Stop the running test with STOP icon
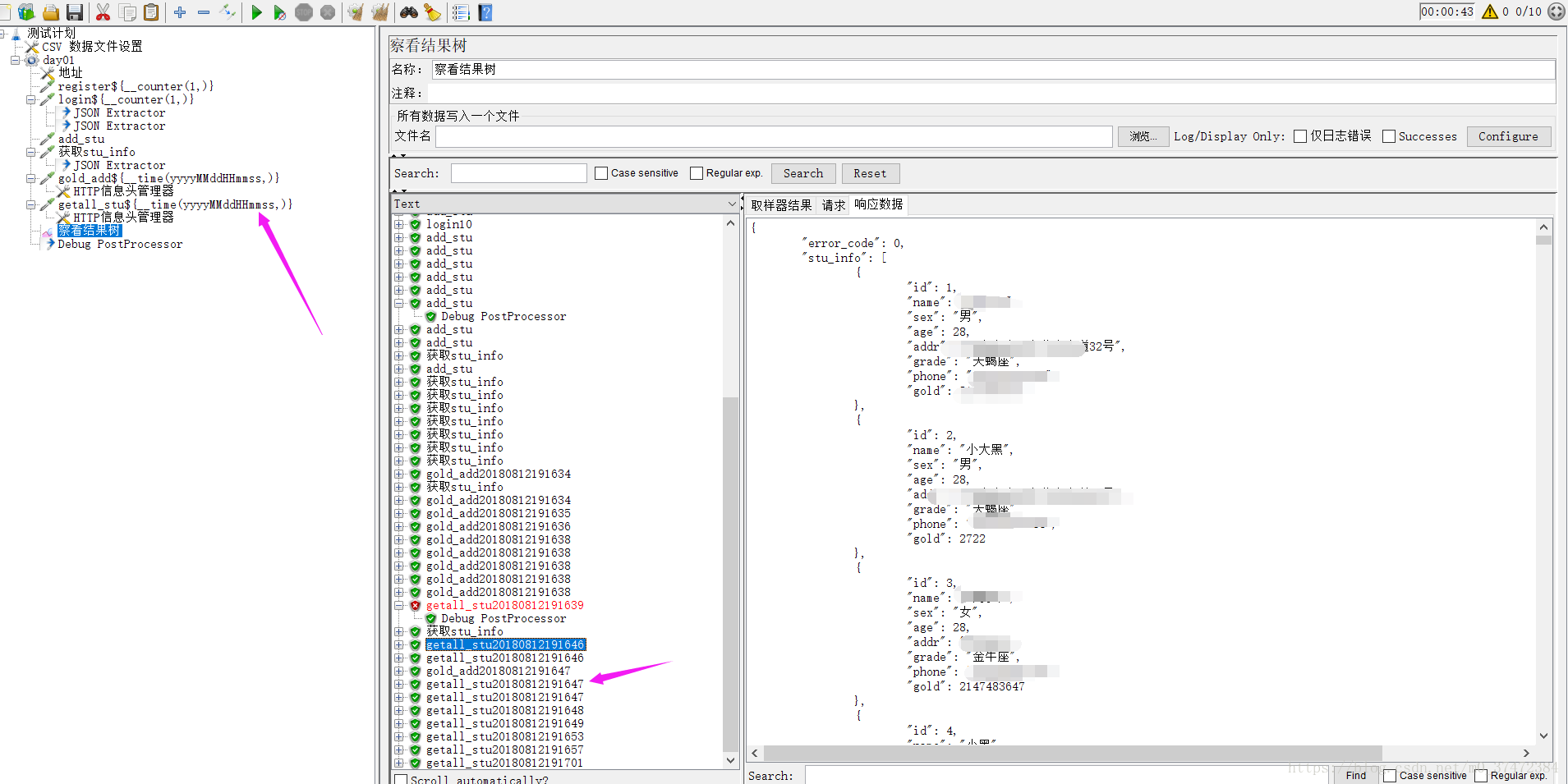The image size is (1568, 784). pyautogui.click(x=304, y=12)
